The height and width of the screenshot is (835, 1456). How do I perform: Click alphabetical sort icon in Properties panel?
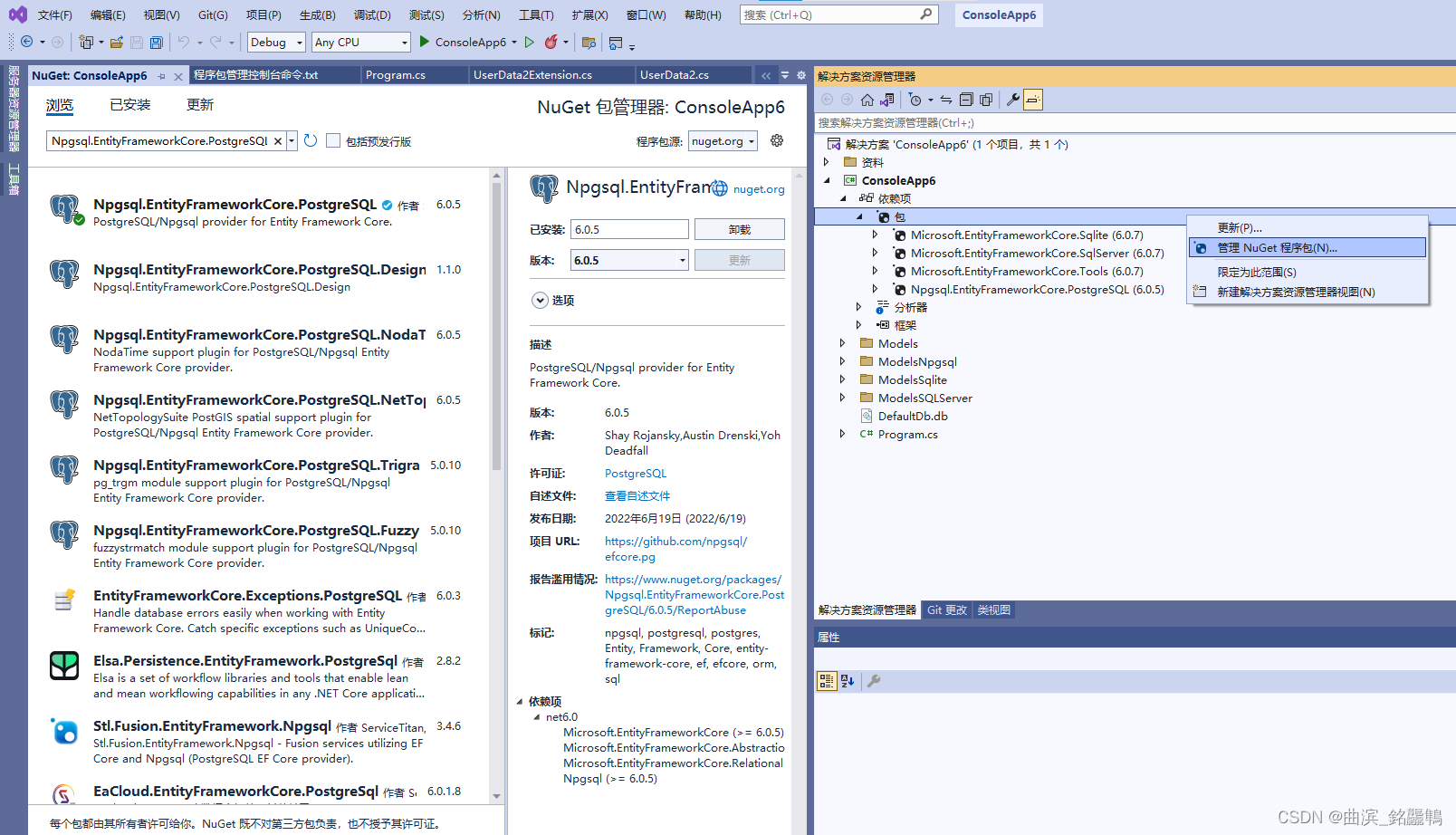tap(848, 681)
